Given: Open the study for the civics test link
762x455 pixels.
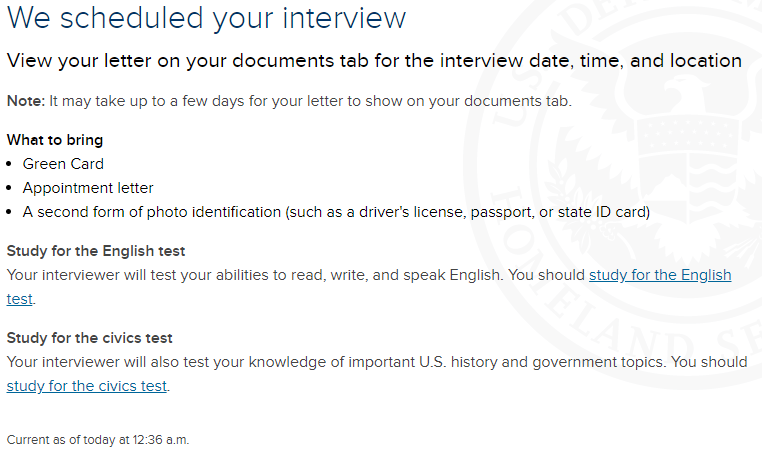Looking at the screenshot, I should tap(87, 386).
